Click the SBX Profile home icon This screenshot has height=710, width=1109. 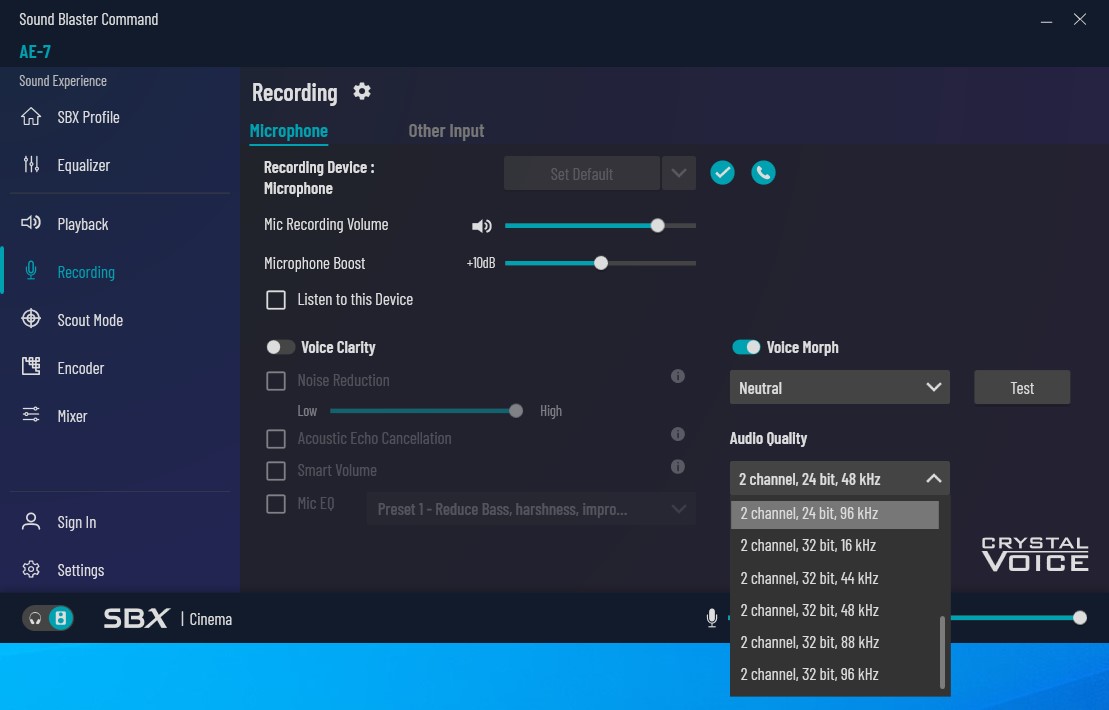coord(31,117)
